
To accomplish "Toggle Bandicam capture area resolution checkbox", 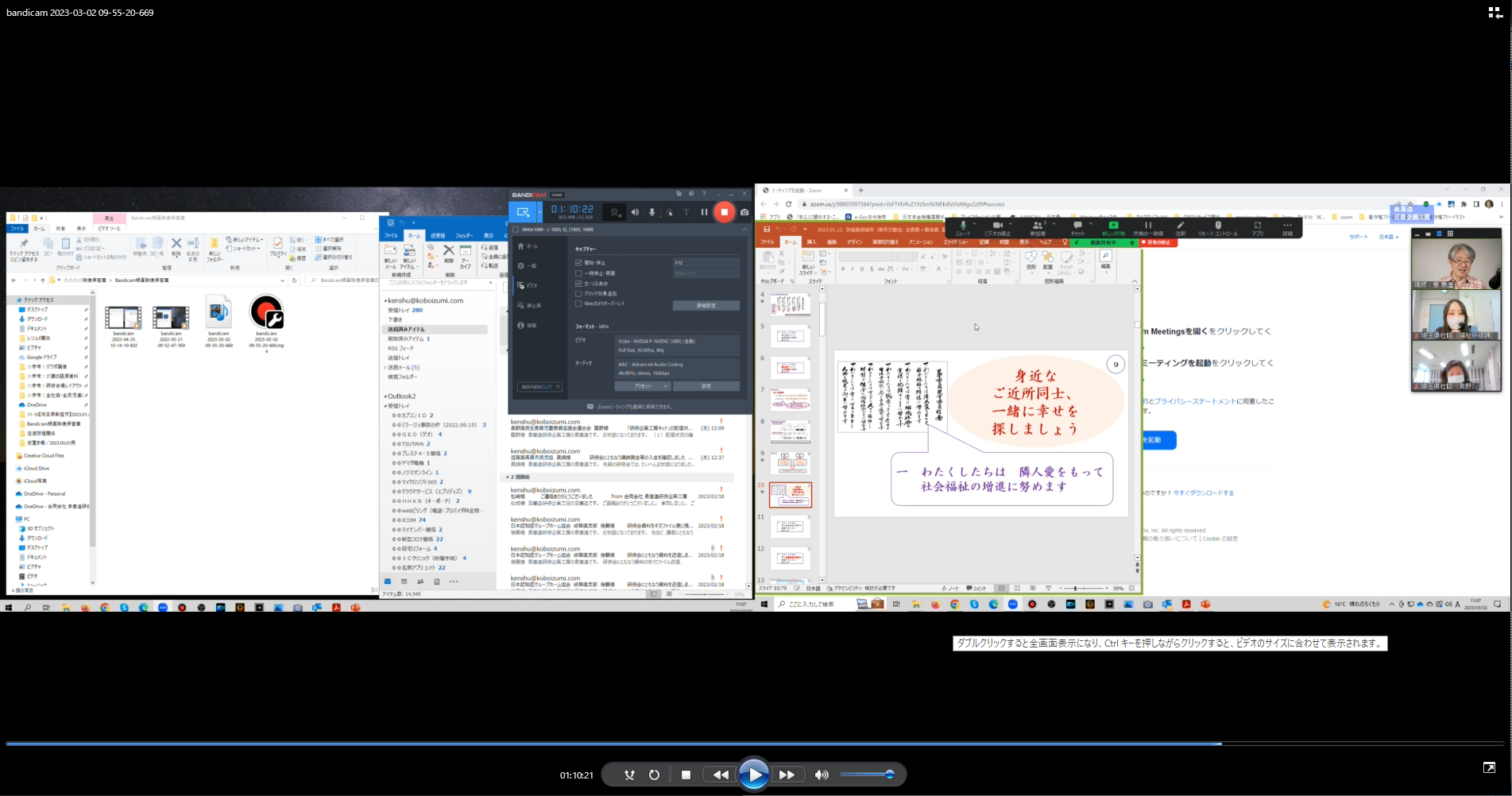I will [x=516, y=230].
